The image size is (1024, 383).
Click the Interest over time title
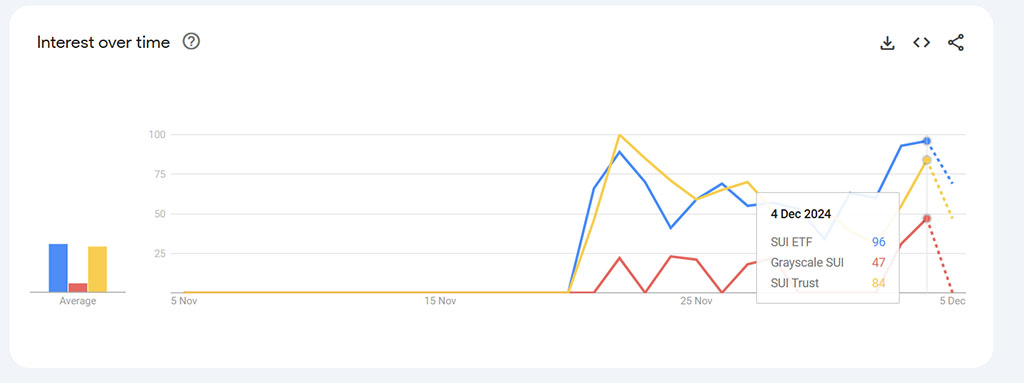pyautogui.click(x=103, y=42)
